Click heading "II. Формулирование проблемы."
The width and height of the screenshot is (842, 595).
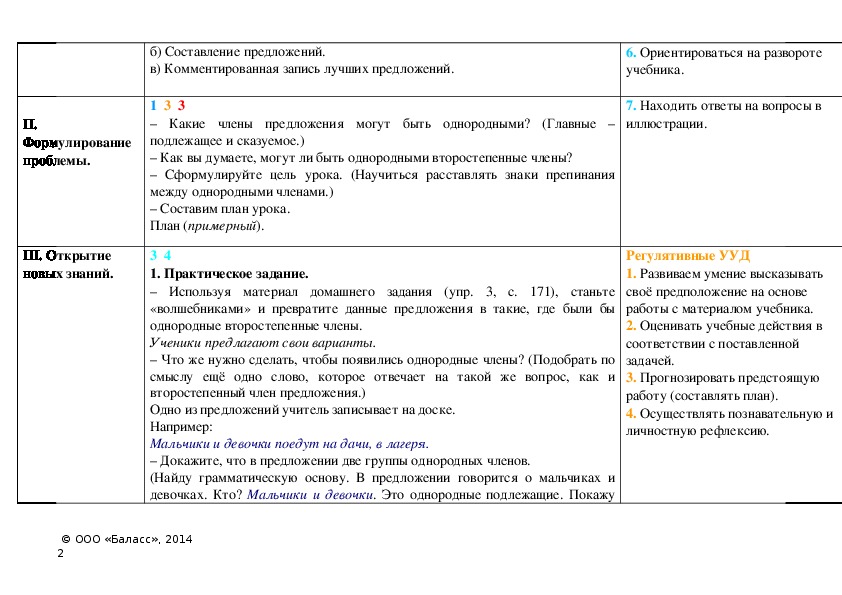(77, 143)
